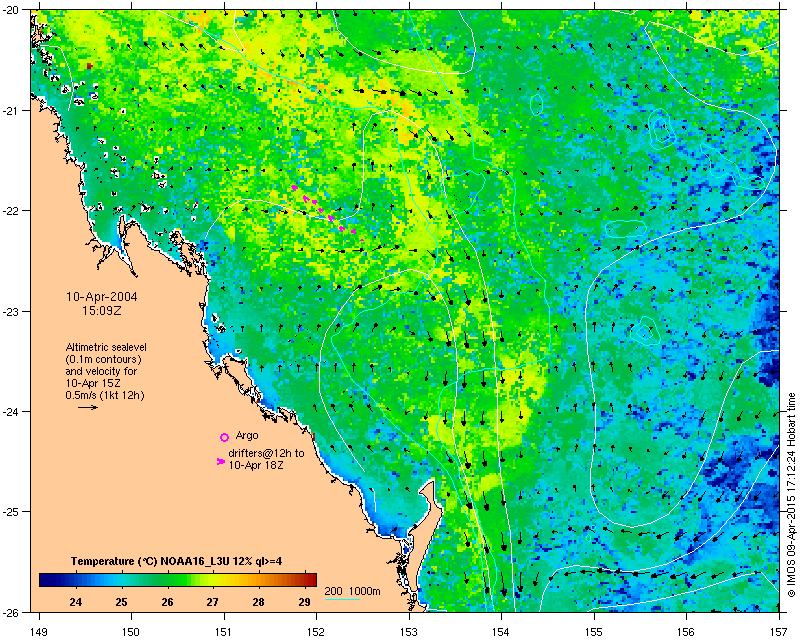The width and height of the screenshot is (800, 640).
Task: Click the longitude axis label 156
Action: coord(687,632)
